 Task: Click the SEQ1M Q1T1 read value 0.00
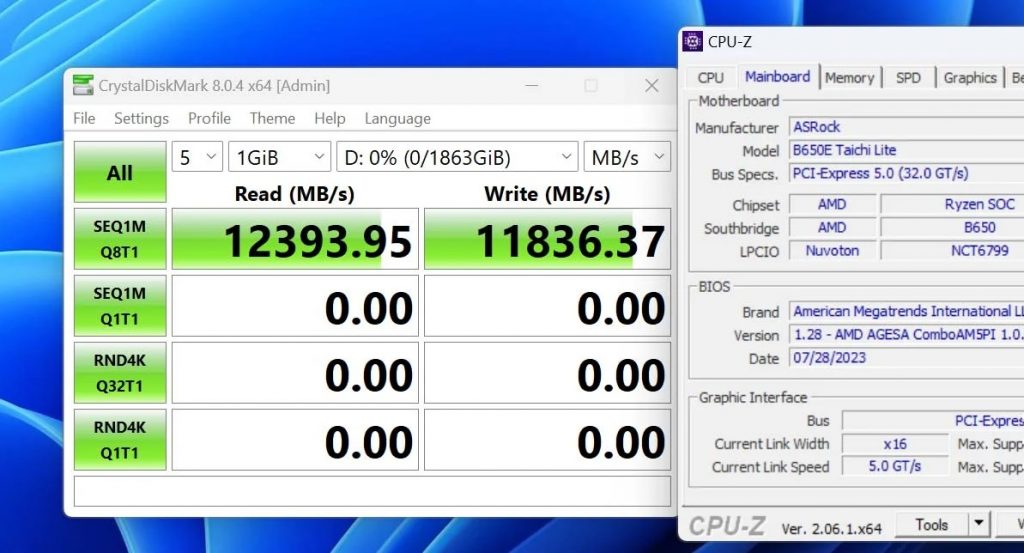(295, 306)
